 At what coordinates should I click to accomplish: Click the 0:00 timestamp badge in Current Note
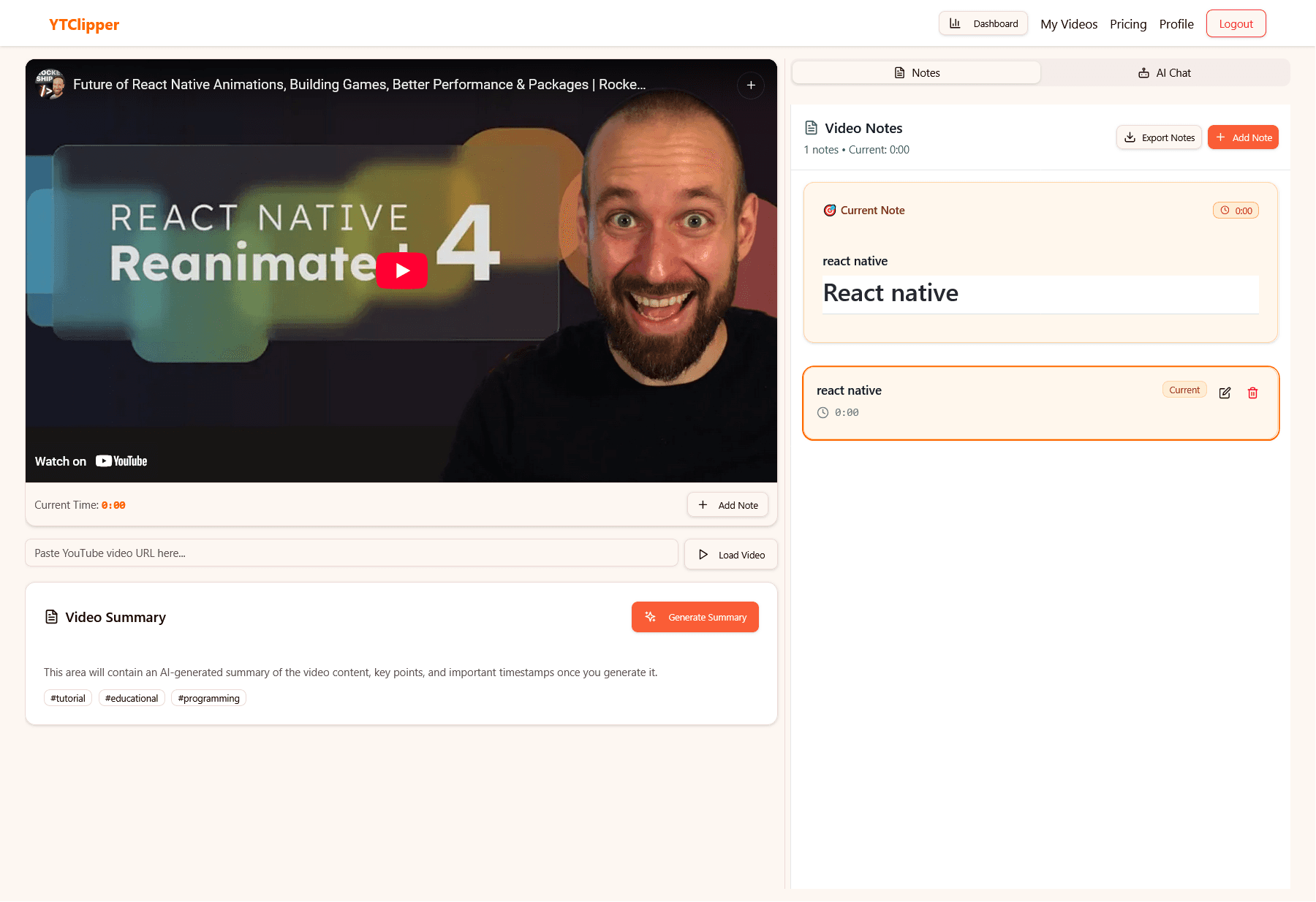pyautogui.click(x=1236, y=211)
